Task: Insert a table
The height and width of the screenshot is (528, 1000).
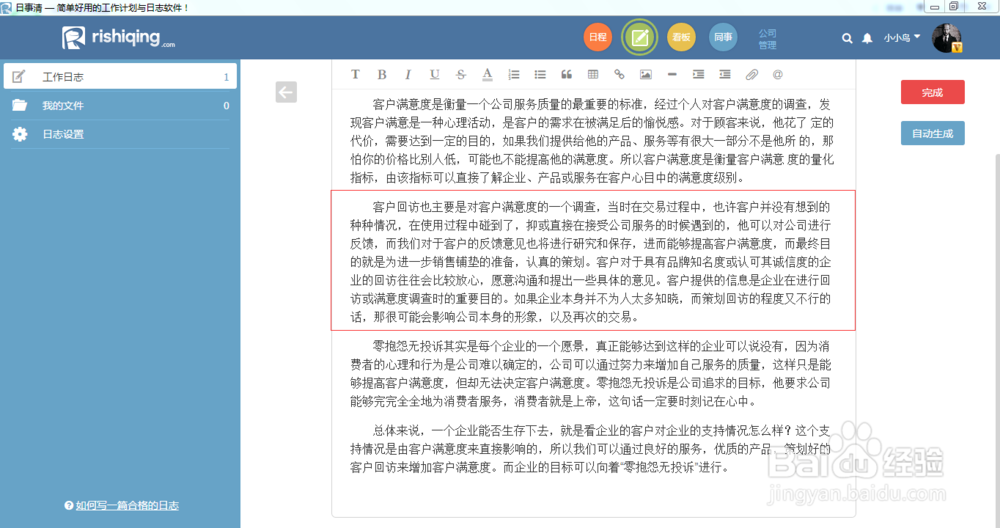Action: pos(593,75)
